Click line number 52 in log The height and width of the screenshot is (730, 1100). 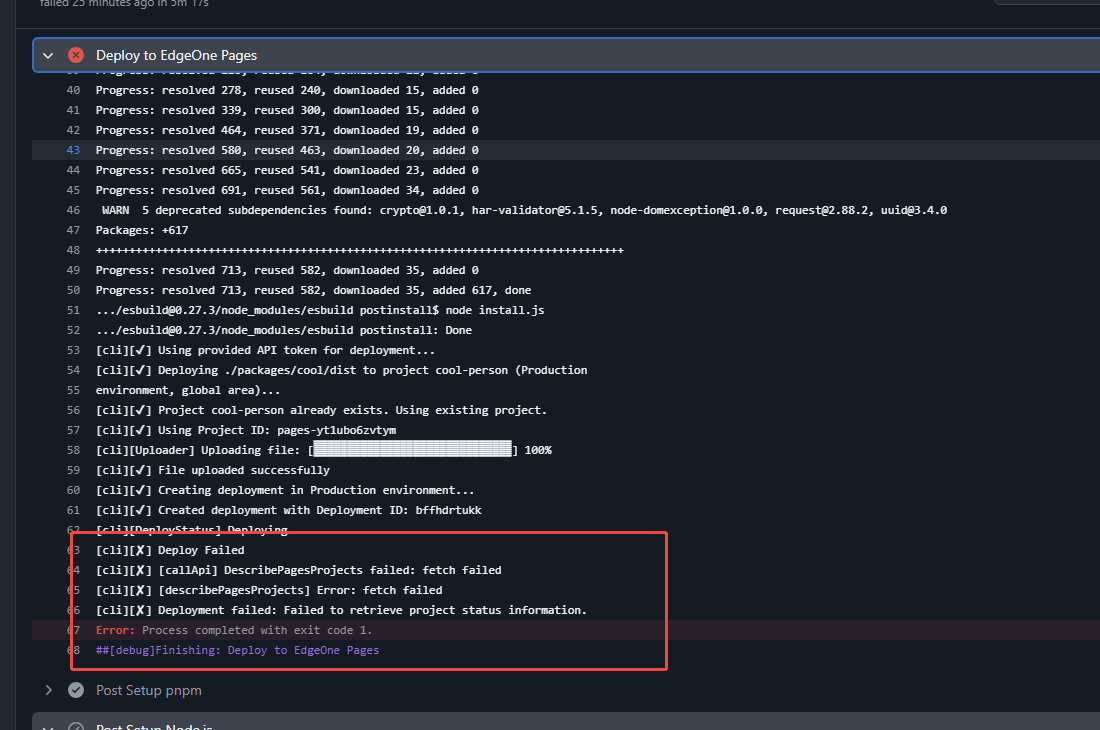[73, 330]
